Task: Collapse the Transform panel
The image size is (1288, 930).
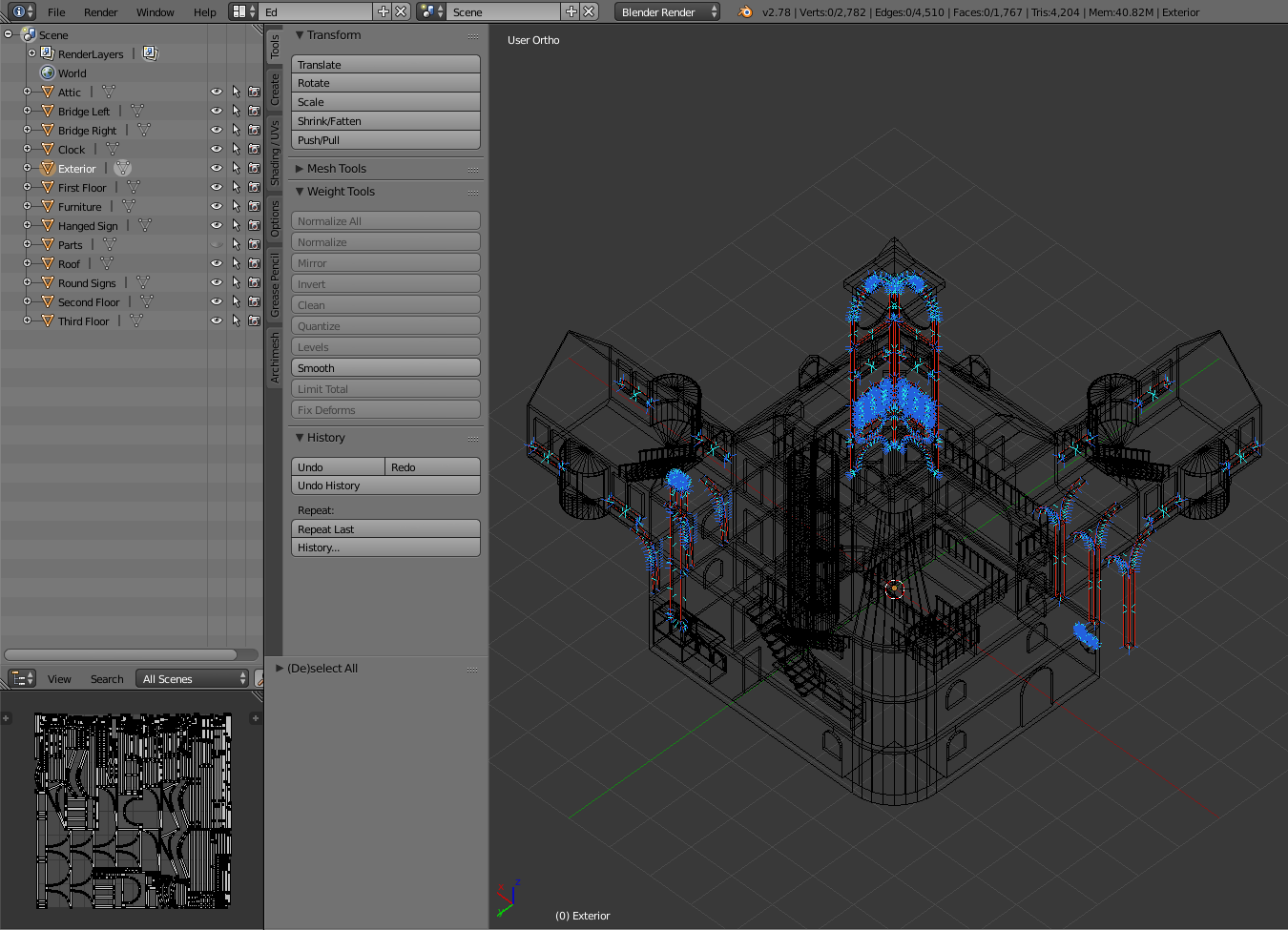Action: (x=300, y=35)
